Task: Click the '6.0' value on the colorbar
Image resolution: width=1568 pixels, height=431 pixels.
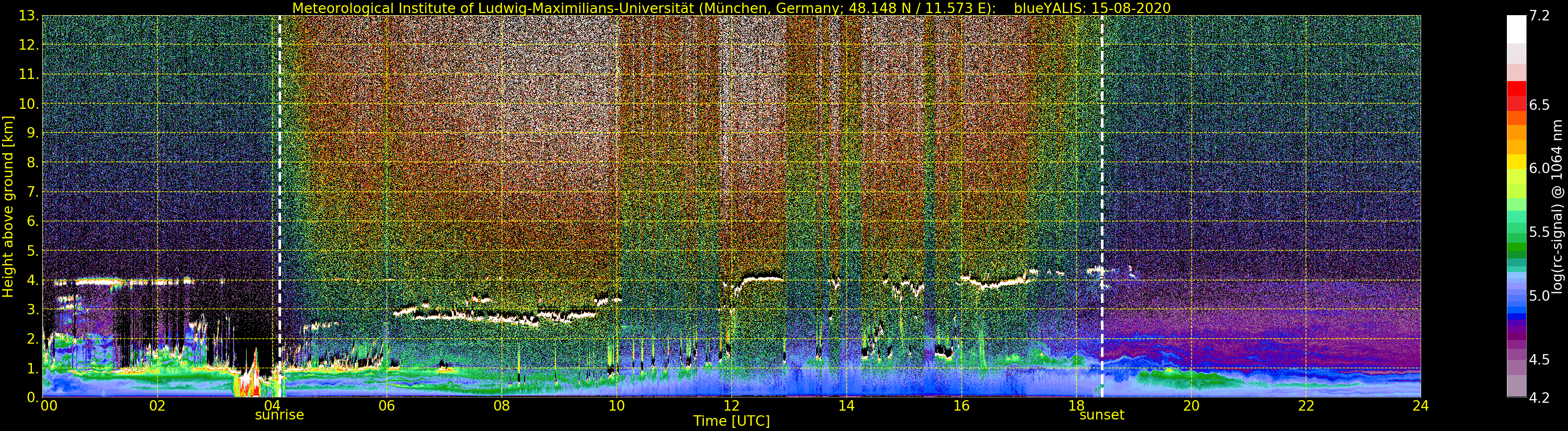Action: point(1539,168)
